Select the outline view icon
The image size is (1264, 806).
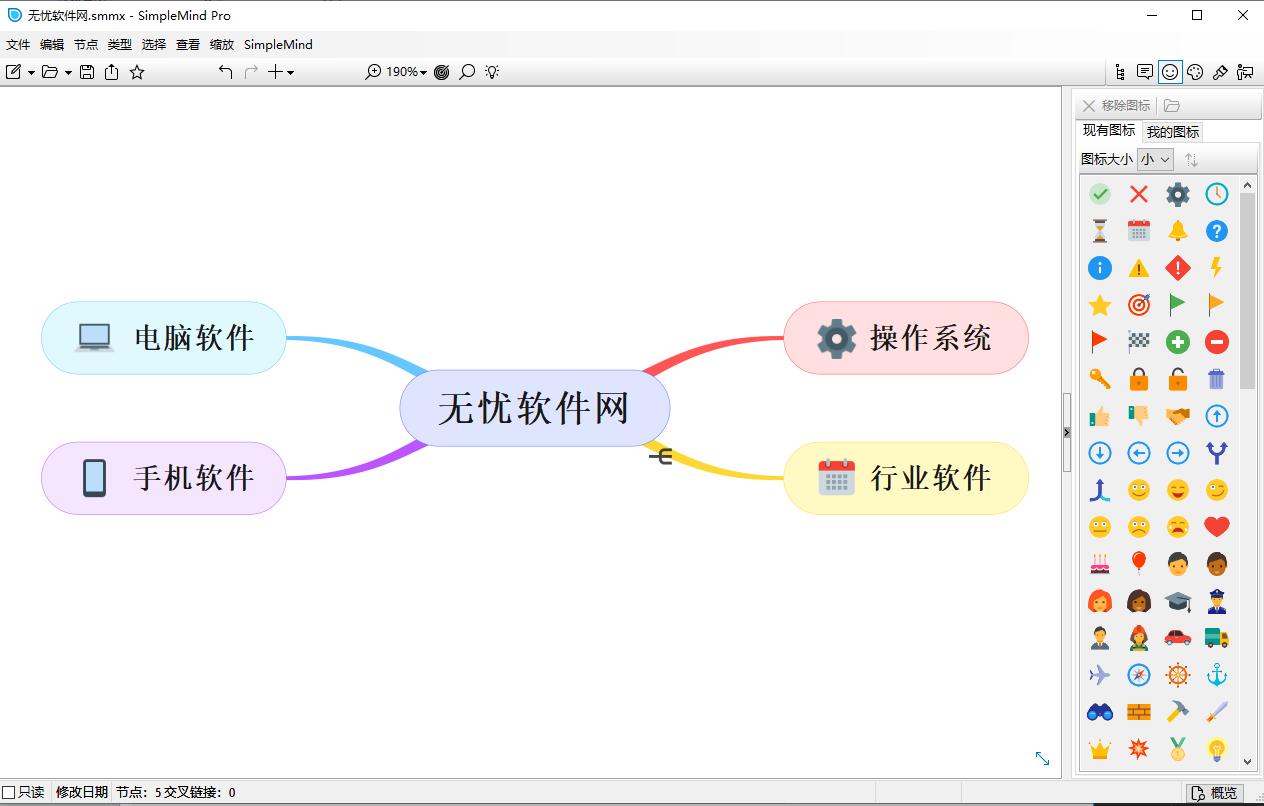tap(1119, 71)
